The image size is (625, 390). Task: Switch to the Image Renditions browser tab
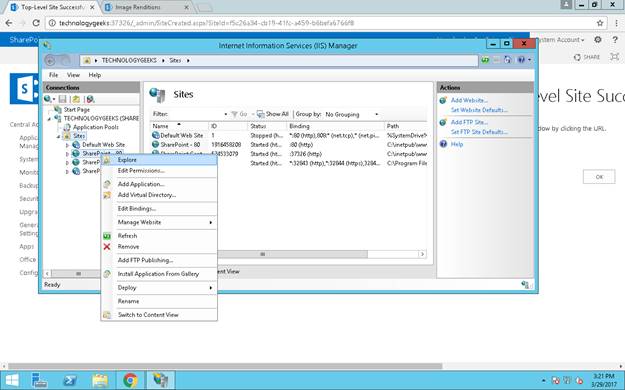(145, 7)
